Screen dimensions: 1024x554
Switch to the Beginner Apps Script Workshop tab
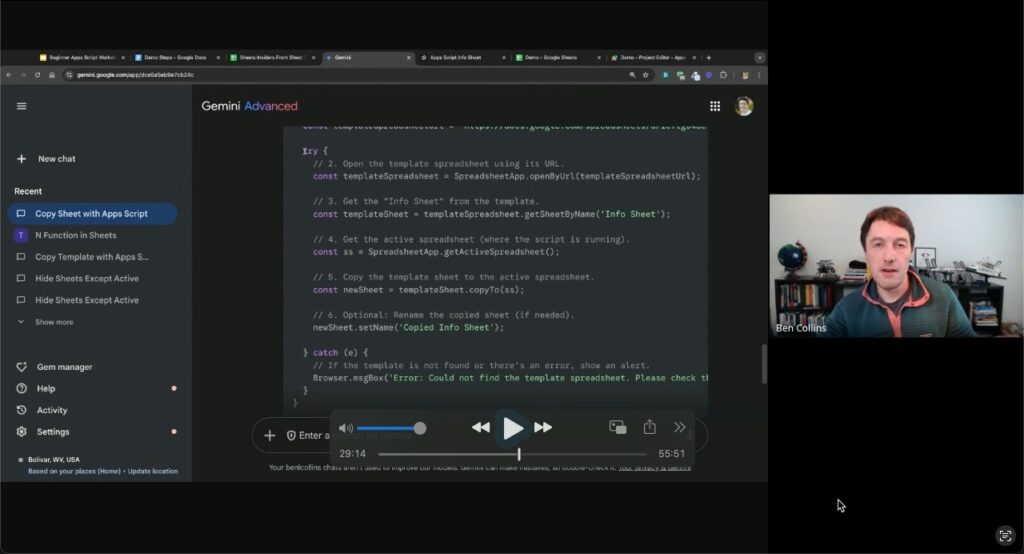click(82, 57)
